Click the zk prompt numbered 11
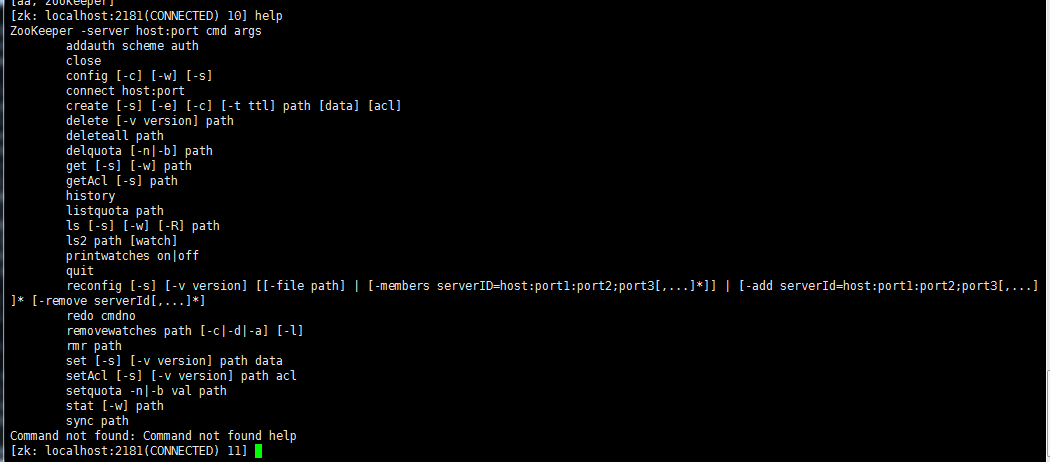Screen dimensions: 1050x462 (x=129, y=451)
